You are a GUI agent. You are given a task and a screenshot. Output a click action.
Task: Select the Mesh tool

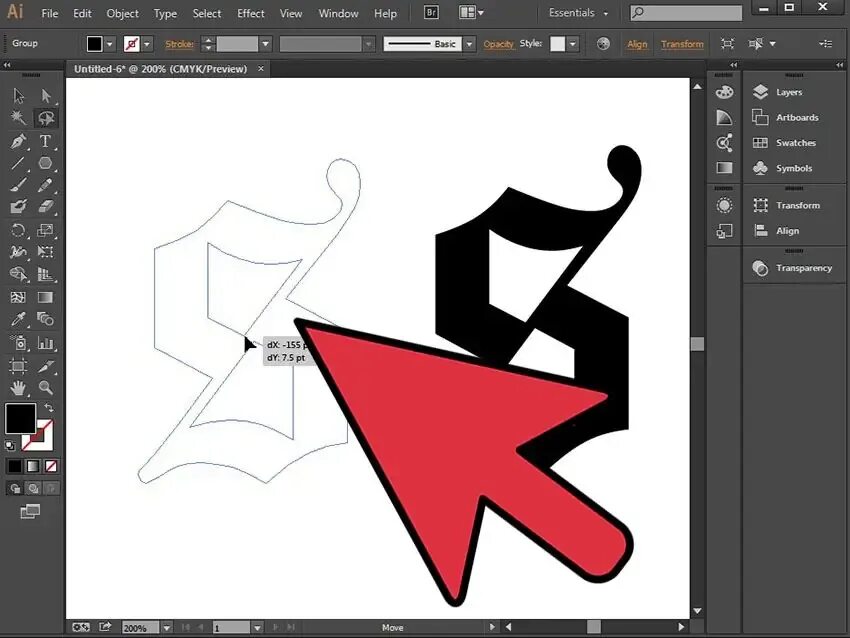[x=18, y=297]
